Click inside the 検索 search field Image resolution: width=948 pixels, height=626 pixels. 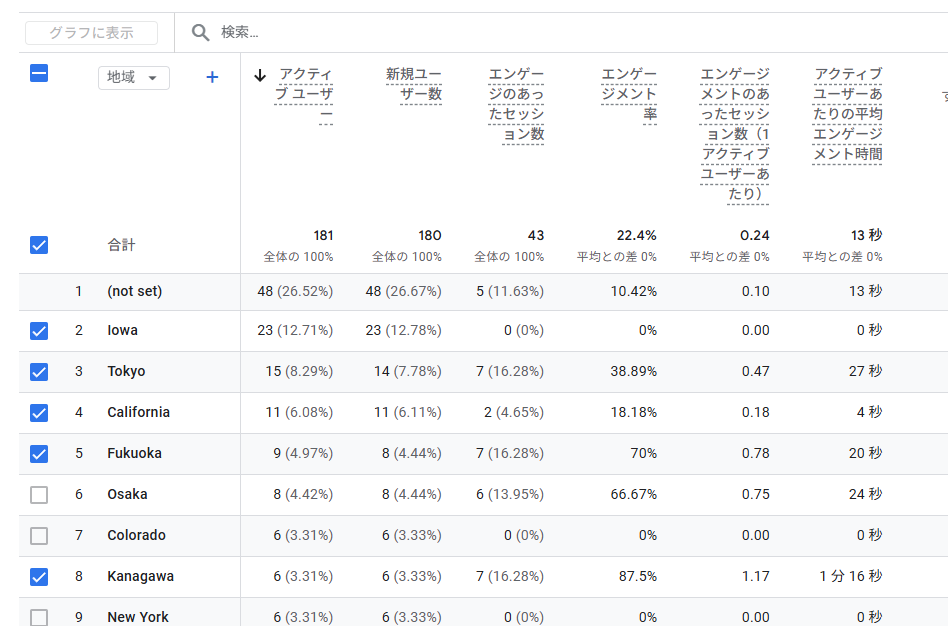pyautogui.click(x=300, y=32)
